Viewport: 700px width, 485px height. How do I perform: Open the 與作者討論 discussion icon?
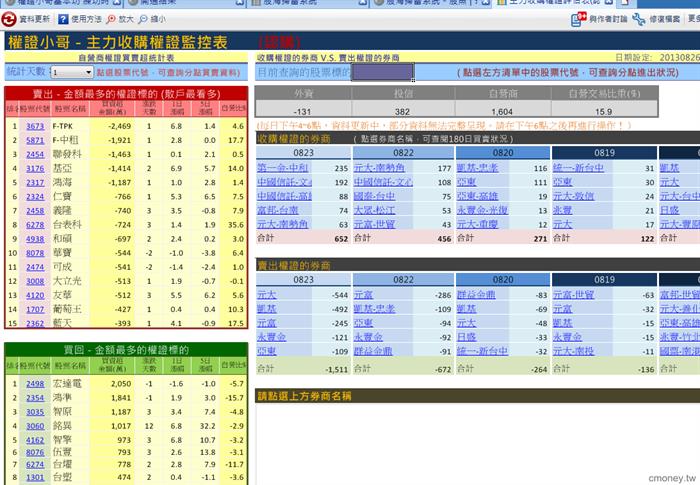pos(579,19)
